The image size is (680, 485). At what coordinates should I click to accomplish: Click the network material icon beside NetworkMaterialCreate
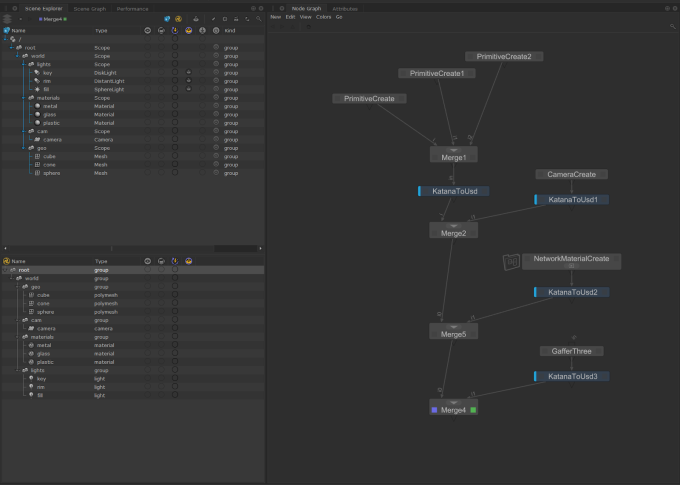pos(510,260)
